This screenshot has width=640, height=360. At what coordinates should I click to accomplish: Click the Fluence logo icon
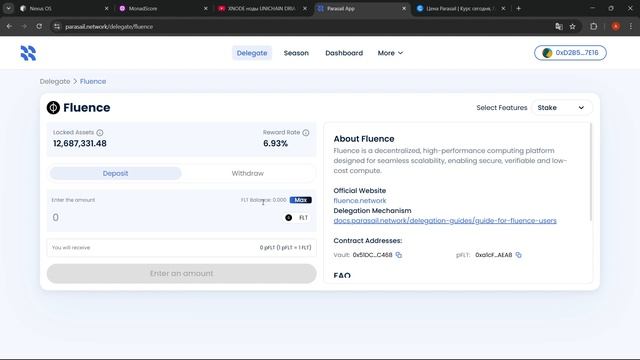tap(53, 107)
